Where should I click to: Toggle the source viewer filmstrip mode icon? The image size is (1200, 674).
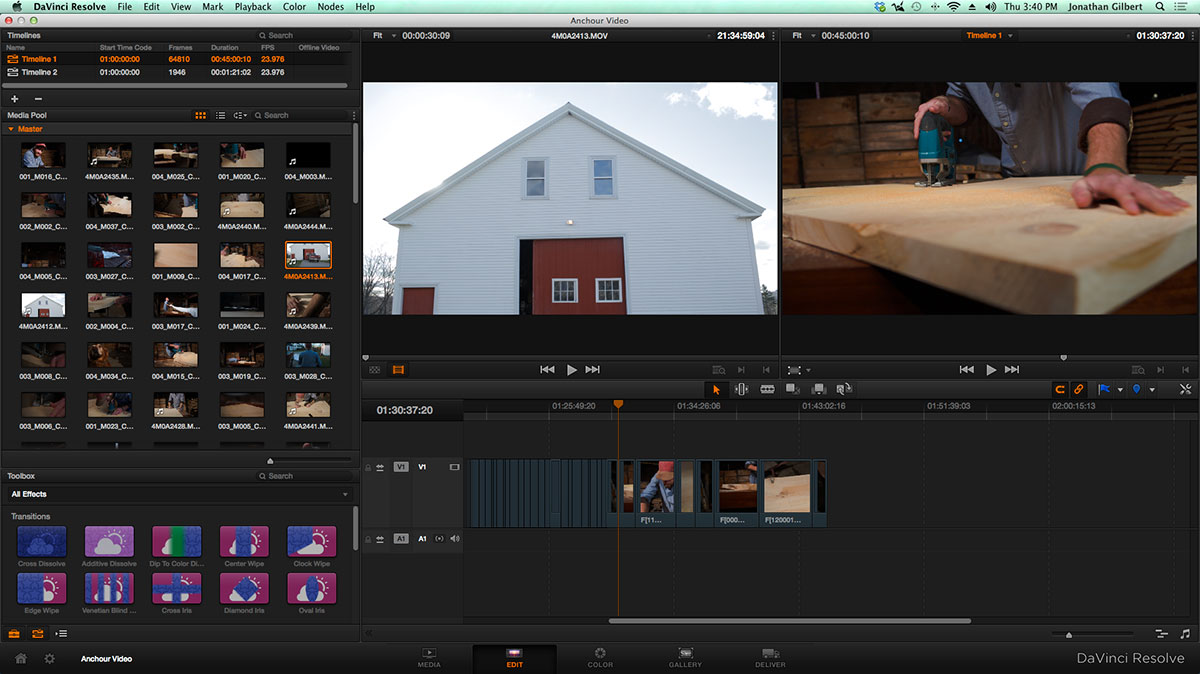[398, 370]
